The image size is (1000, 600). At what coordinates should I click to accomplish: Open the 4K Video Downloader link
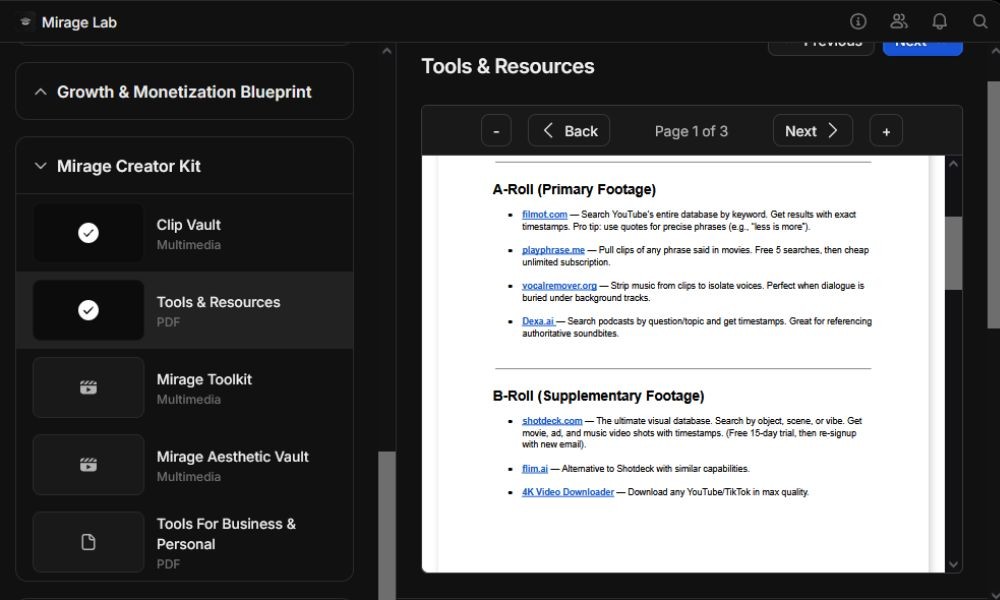568,492
